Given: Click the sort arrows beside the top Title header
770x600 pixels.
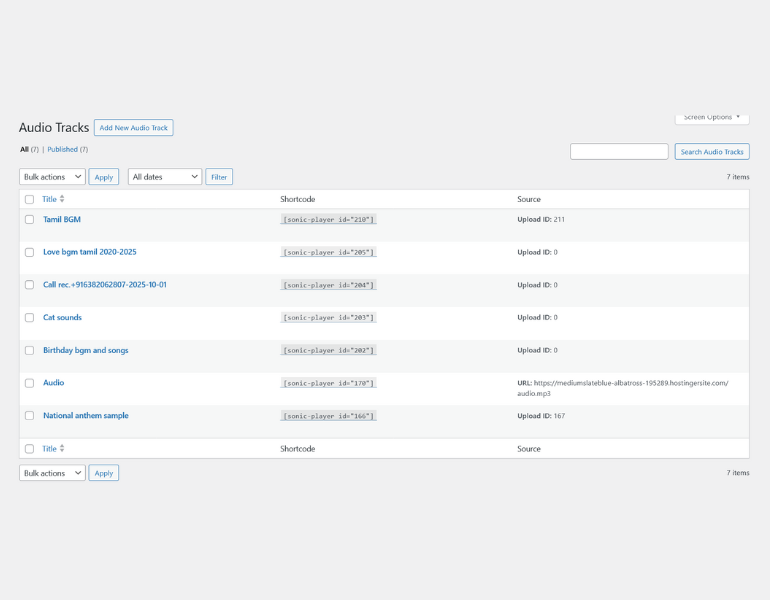Looking at the screenshot, I should [x=62, y=199].
